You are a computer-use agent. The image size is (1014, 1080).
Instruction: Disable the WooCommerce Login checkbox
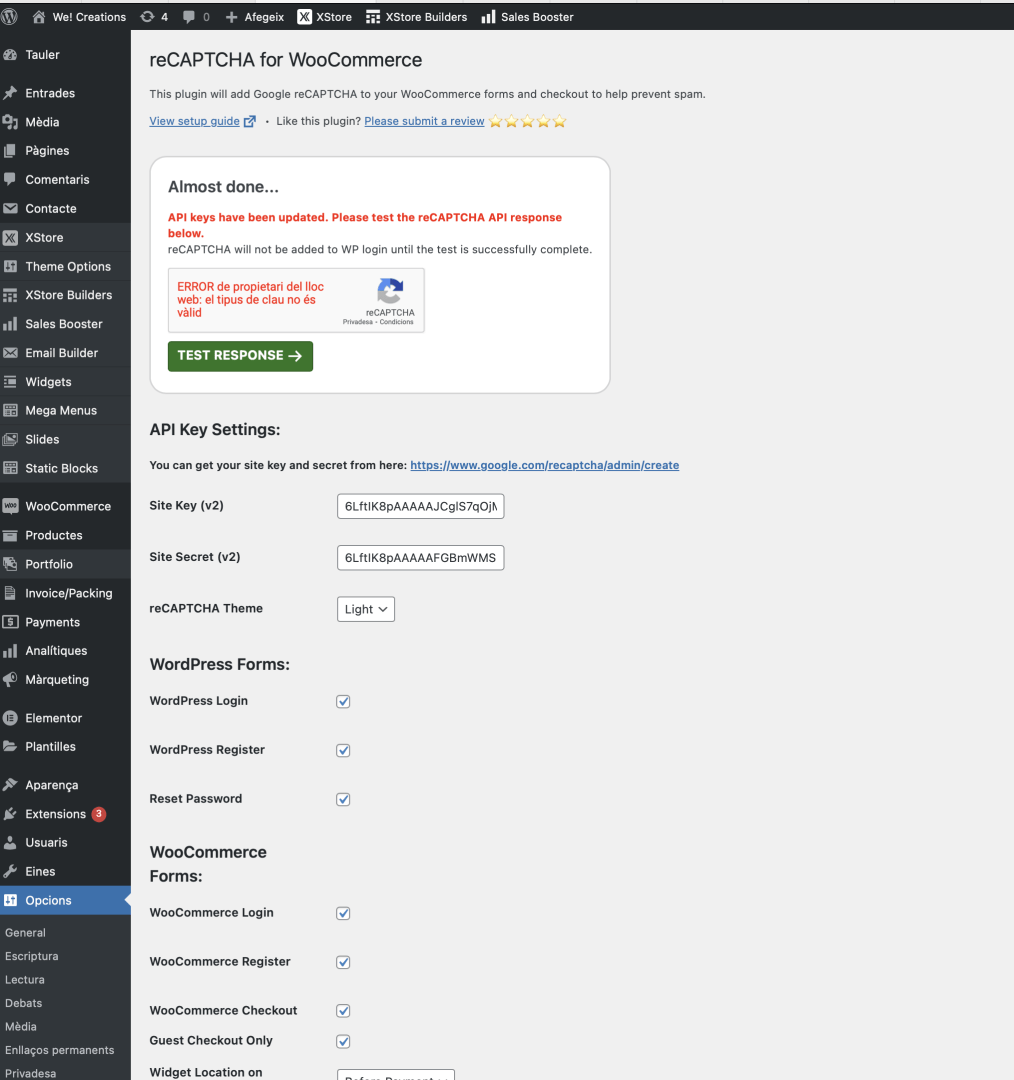point(343,913)
